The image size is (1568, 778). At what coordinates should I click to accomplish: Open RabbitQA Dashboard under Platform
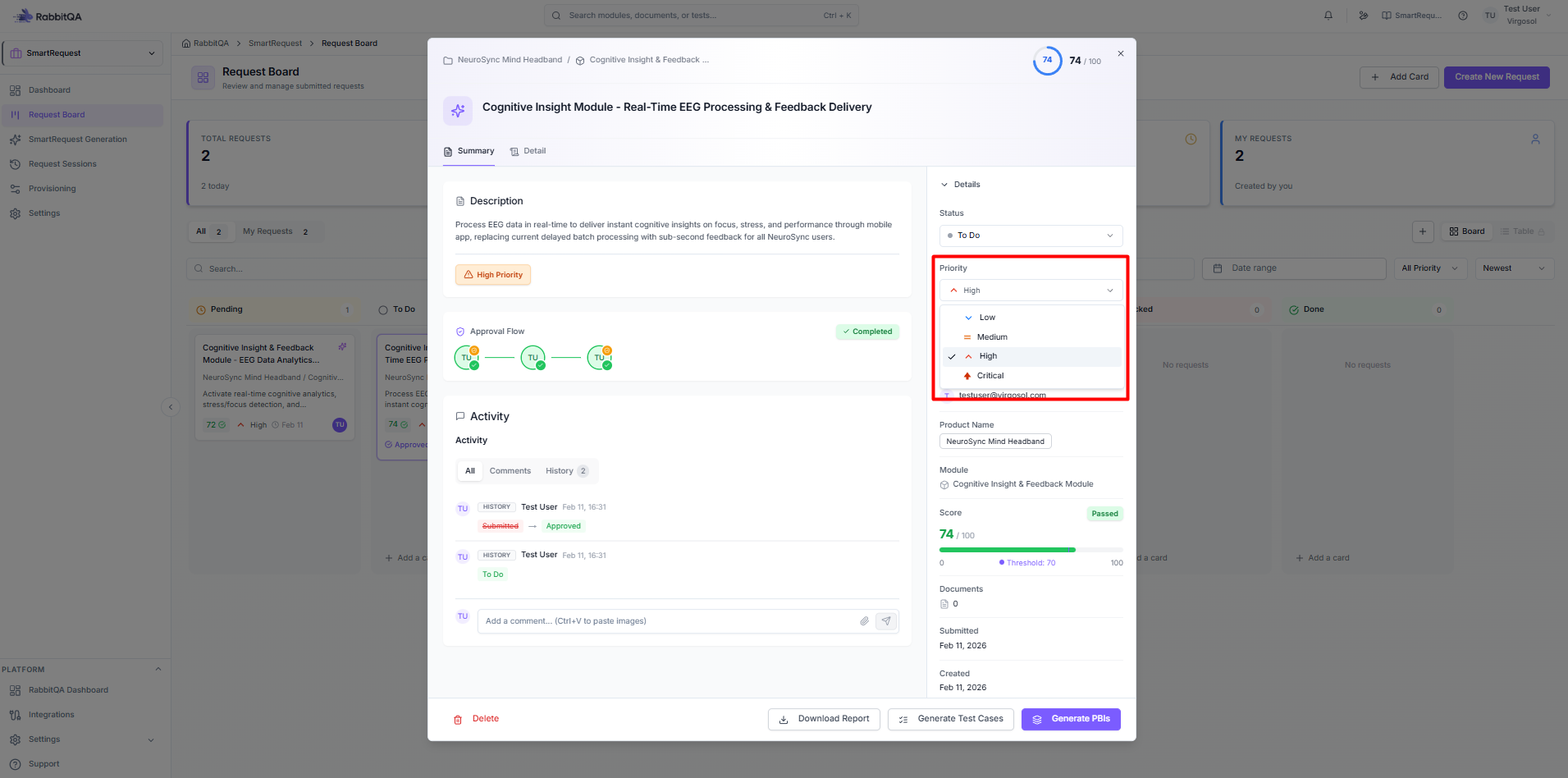point(68,690)
